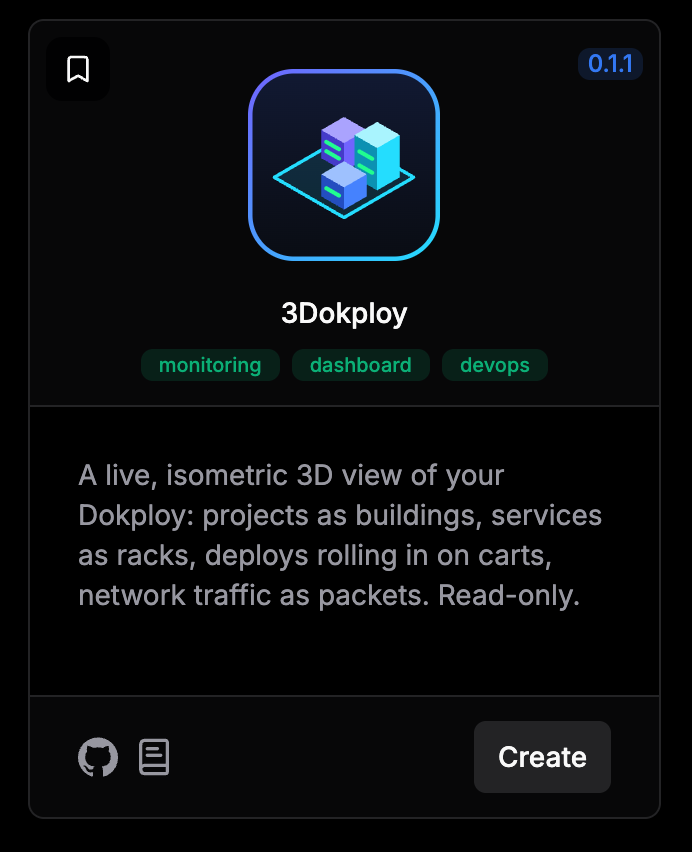
Task: Select the monitoring tag
Action: point(210,365)
